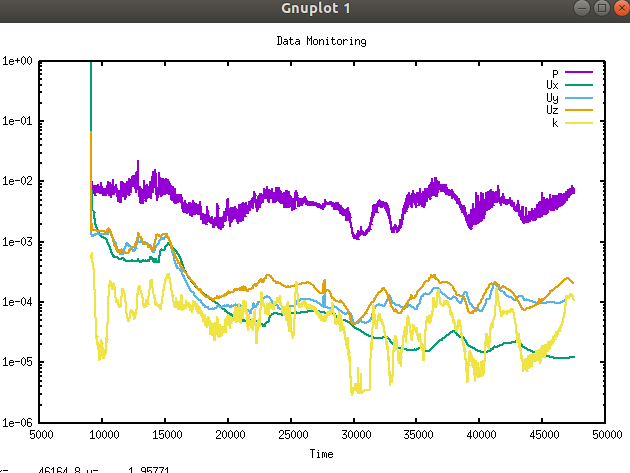Screen dimensions: 630x473
Task: Click the 'Data Monitoring' plot title
Action: [321, 41]
